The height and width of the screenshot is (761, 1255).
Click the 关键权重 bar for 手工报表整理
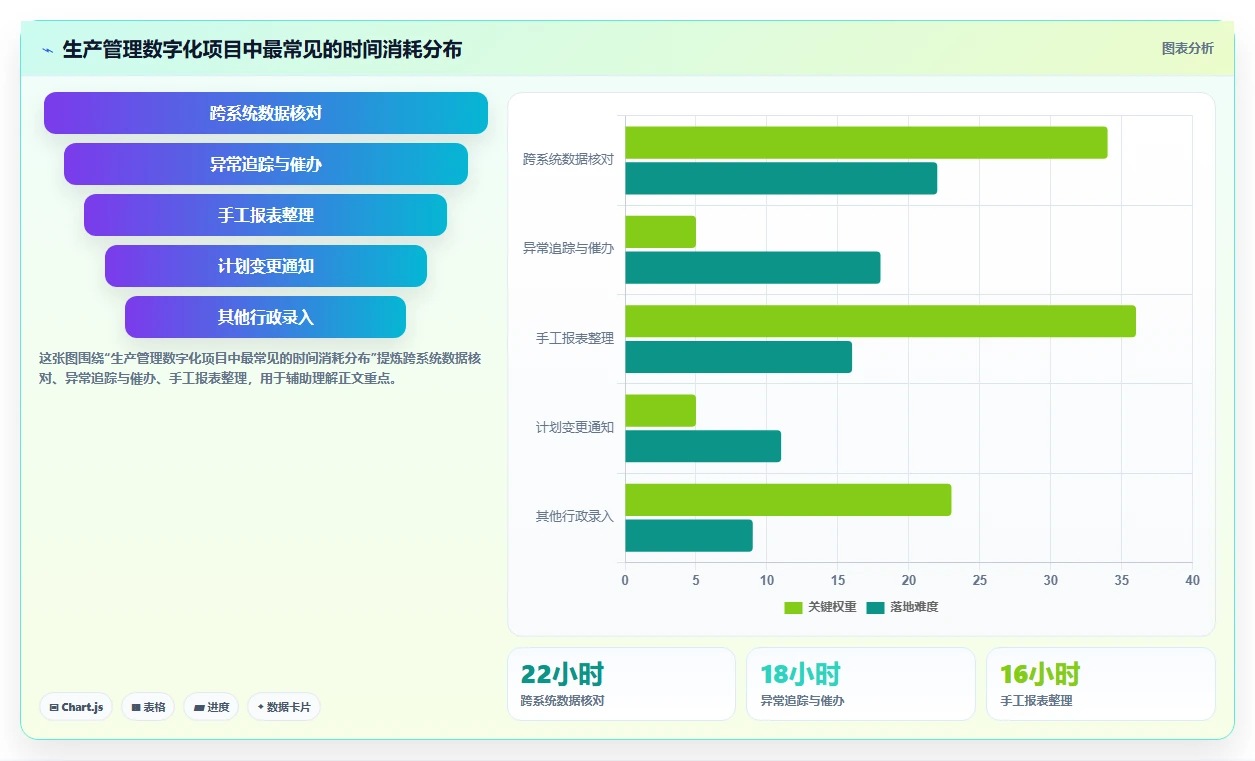click(x=881, y=321)
